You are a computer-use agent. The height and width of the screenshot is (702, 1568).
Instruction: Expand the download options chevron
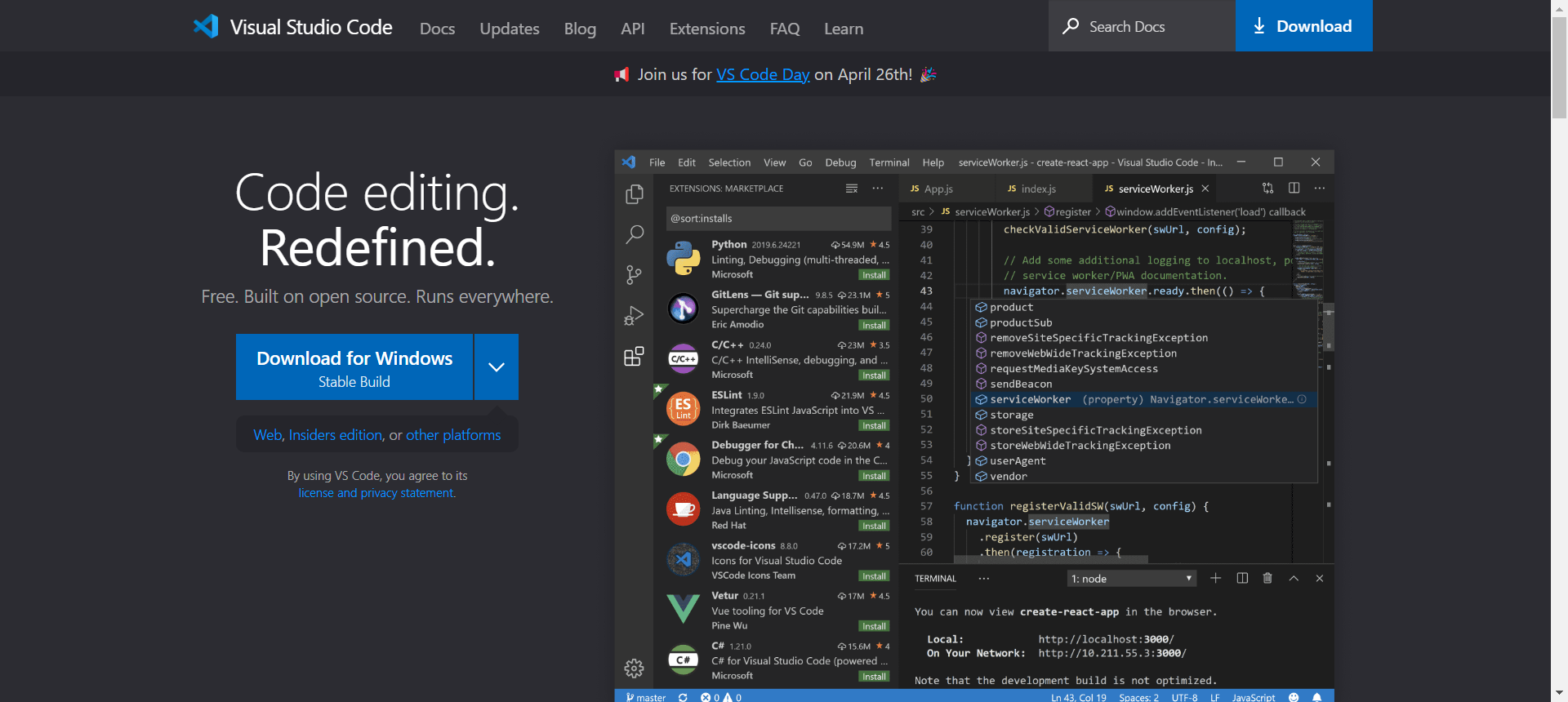click(x=497, y=367)
